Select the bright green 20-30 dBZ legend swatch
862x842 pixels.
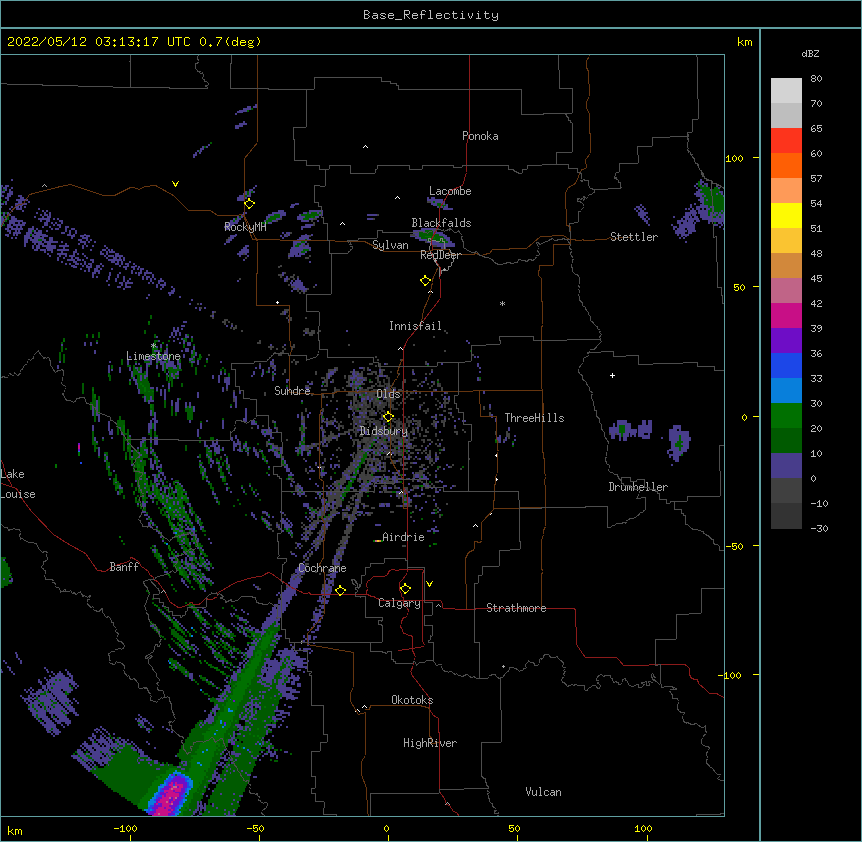click(x=786, y=416)
